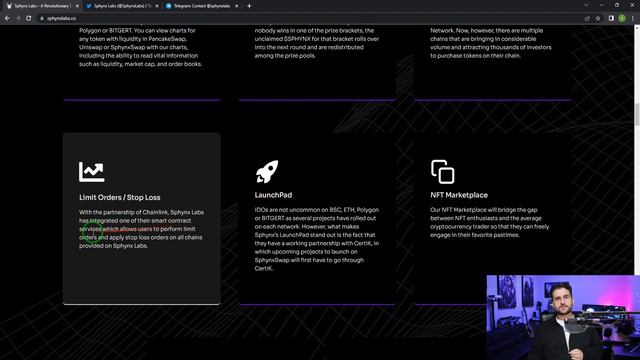Go forward to the next page
Viewport: 640px width, 360px height.
click(18, 18)
